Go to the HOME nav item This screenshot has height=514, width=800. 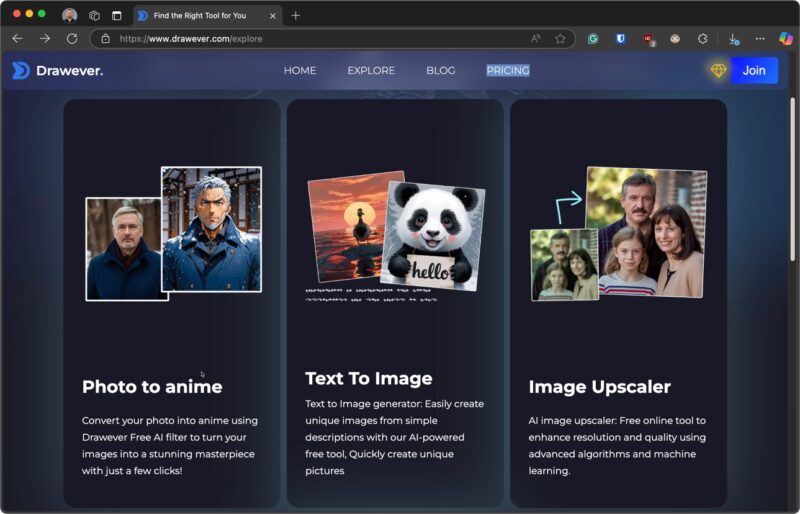pyautogui.click(x=299, y=70)
